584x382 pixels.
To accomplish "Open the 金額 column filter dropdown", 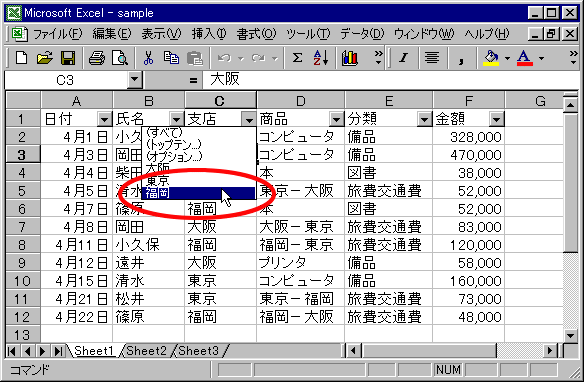I will pyautogui.click(x=496, y=119).
